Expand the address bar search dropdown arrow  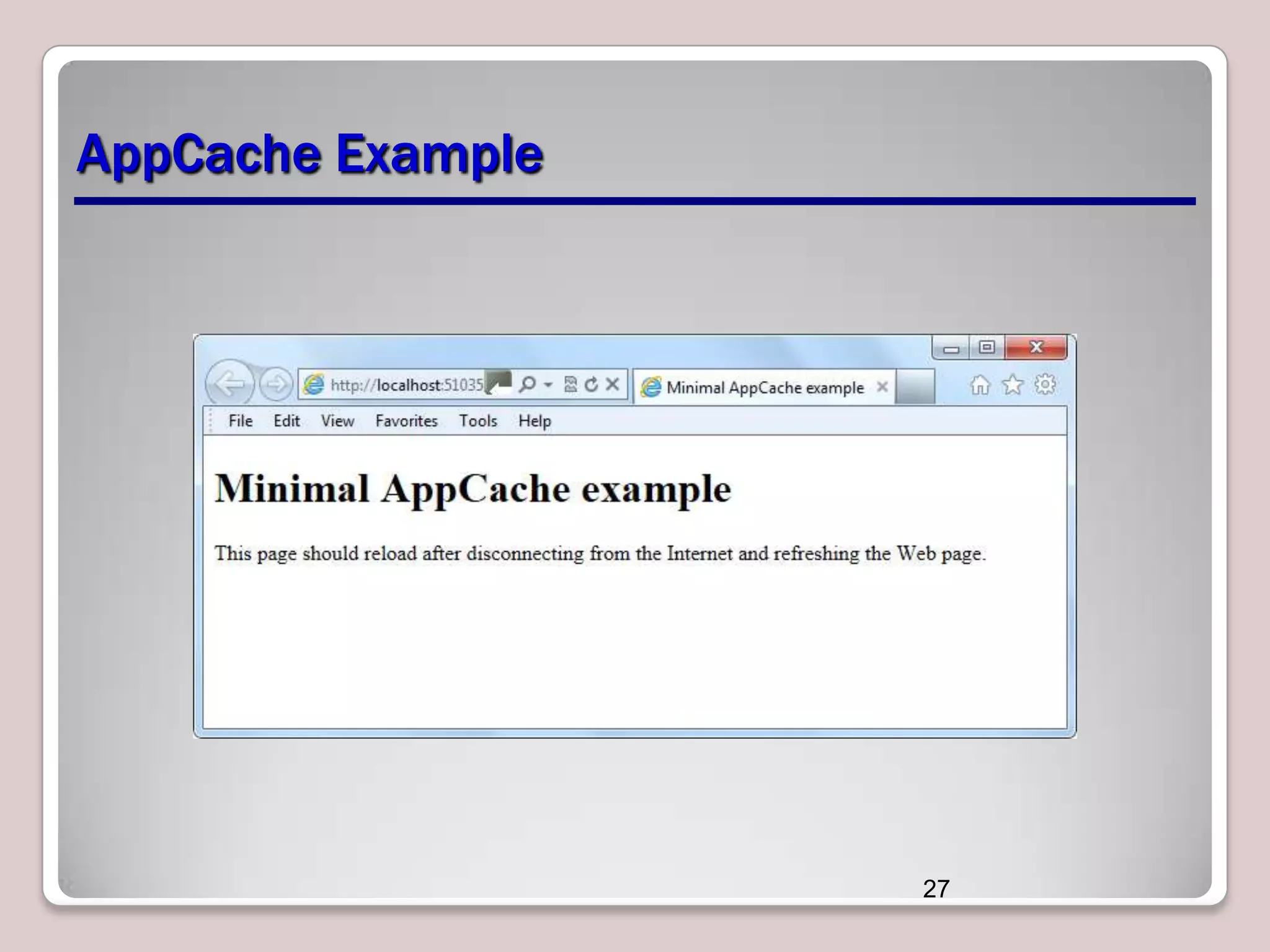(x=548, y=385)
